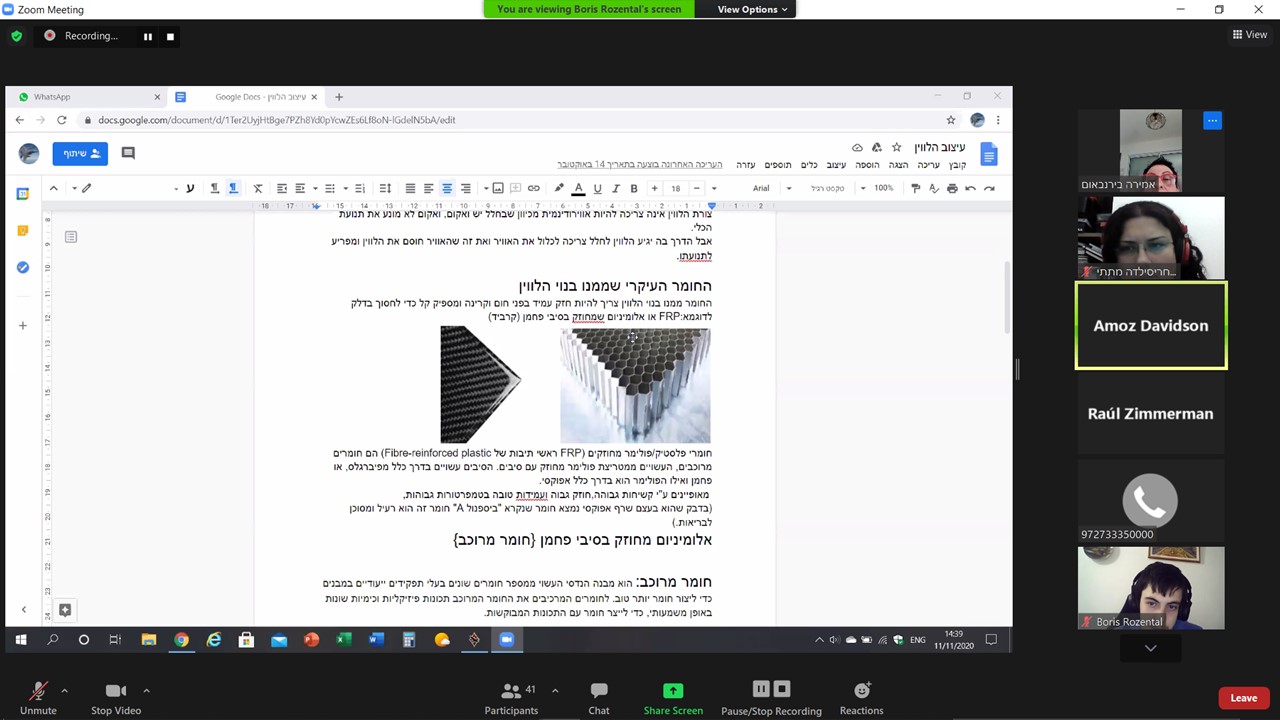Open last edit history link

pyautogui.click(x=640, y=164)
